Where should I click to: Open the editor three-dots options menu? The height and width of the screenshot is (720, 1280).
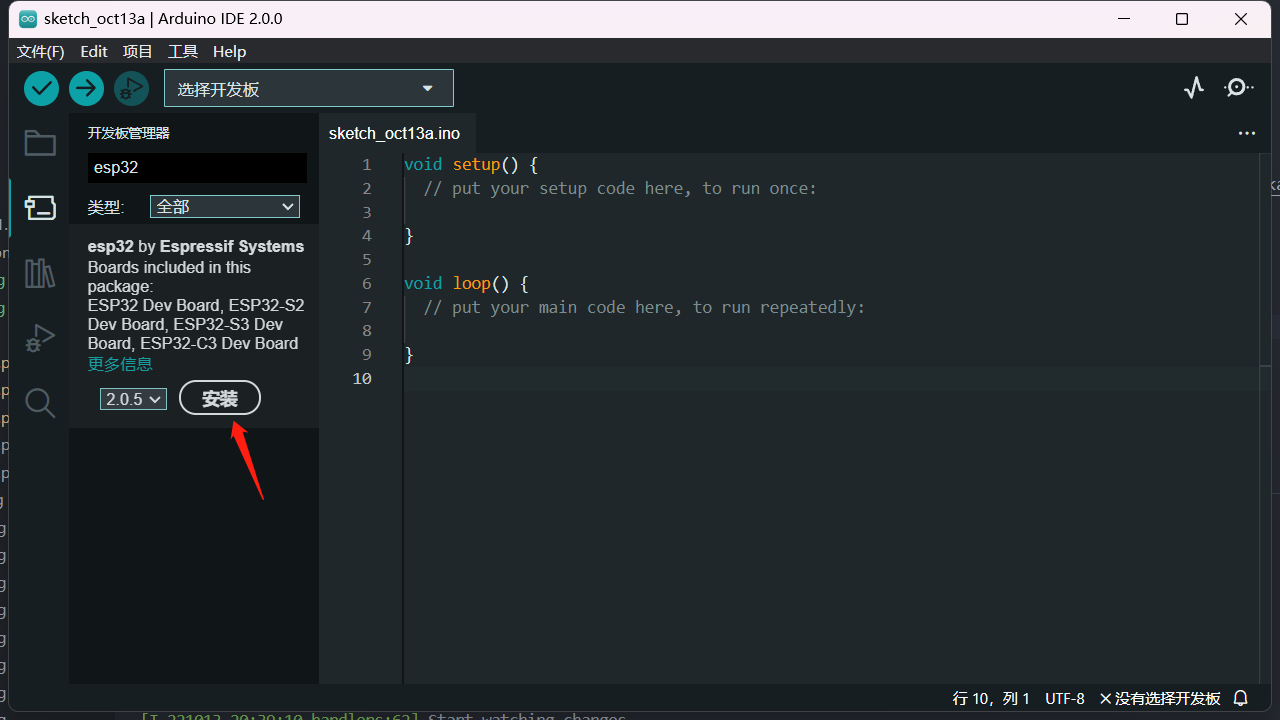pyautogui.click(x=1247, y=133)
